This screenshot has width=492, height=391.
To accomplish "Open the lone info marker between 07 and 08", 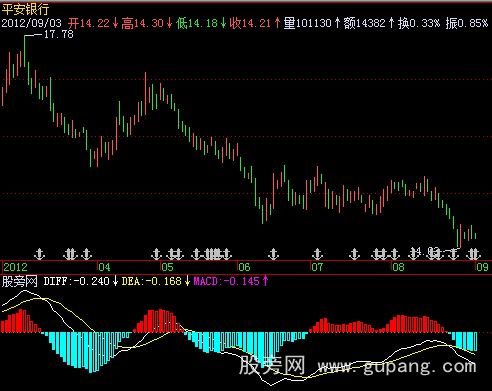I will 354,254.
